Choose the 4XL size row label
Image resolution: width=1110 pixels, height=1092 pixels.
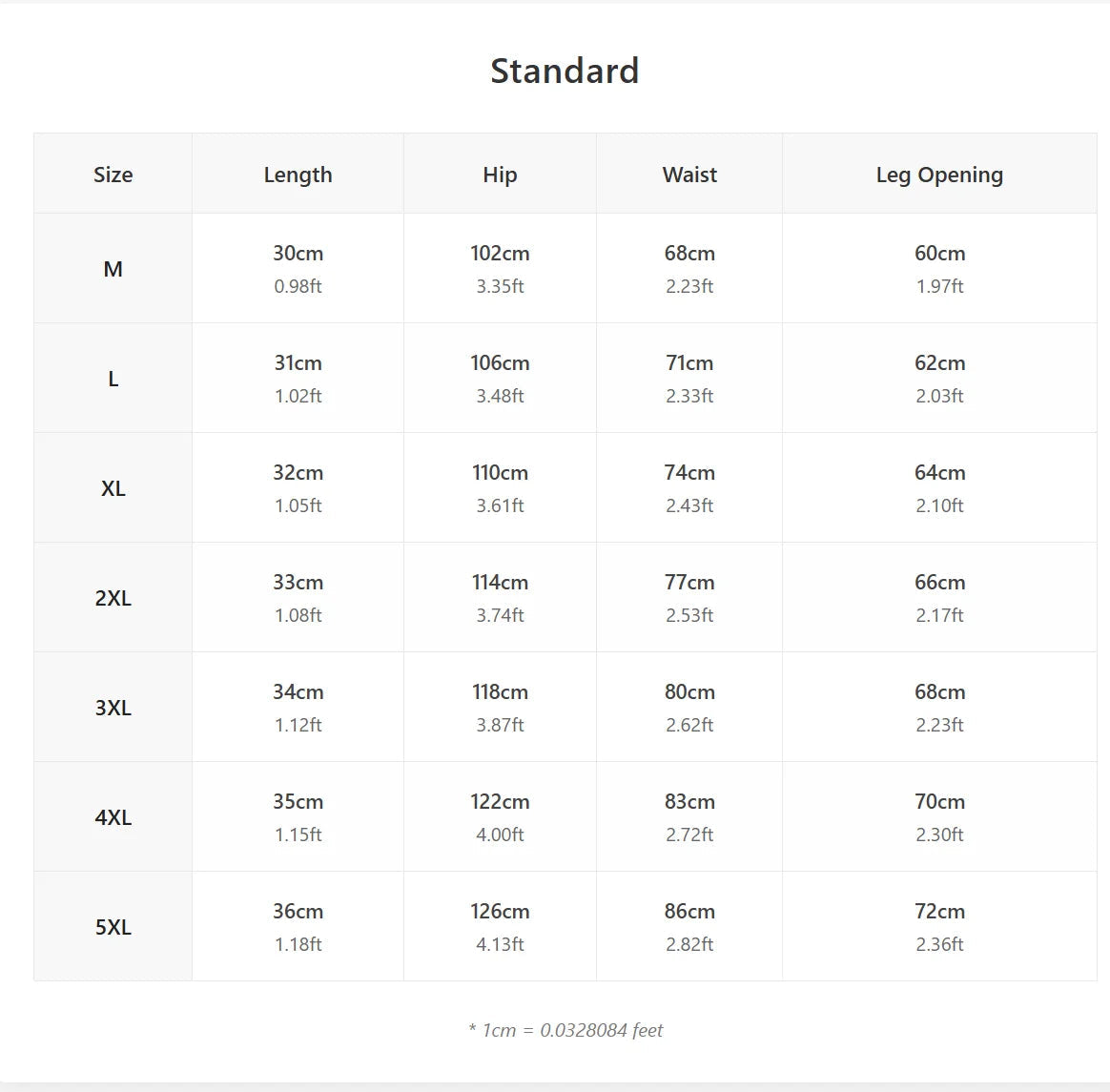[x=113, y=818]
